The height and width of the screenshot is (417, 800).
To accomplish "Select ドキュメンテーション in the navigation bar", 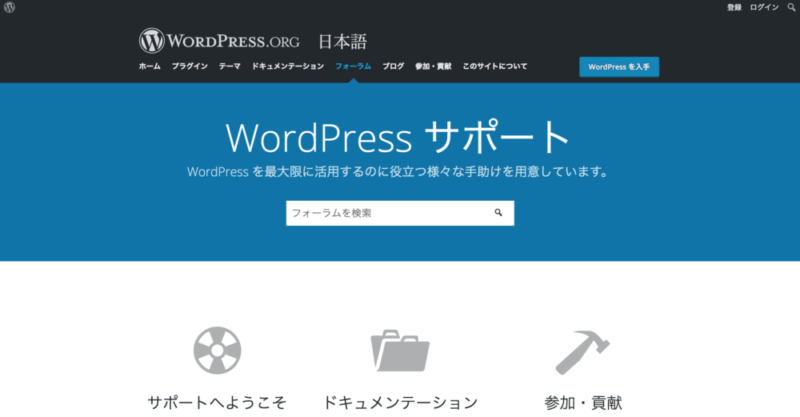I will (288, 66).
